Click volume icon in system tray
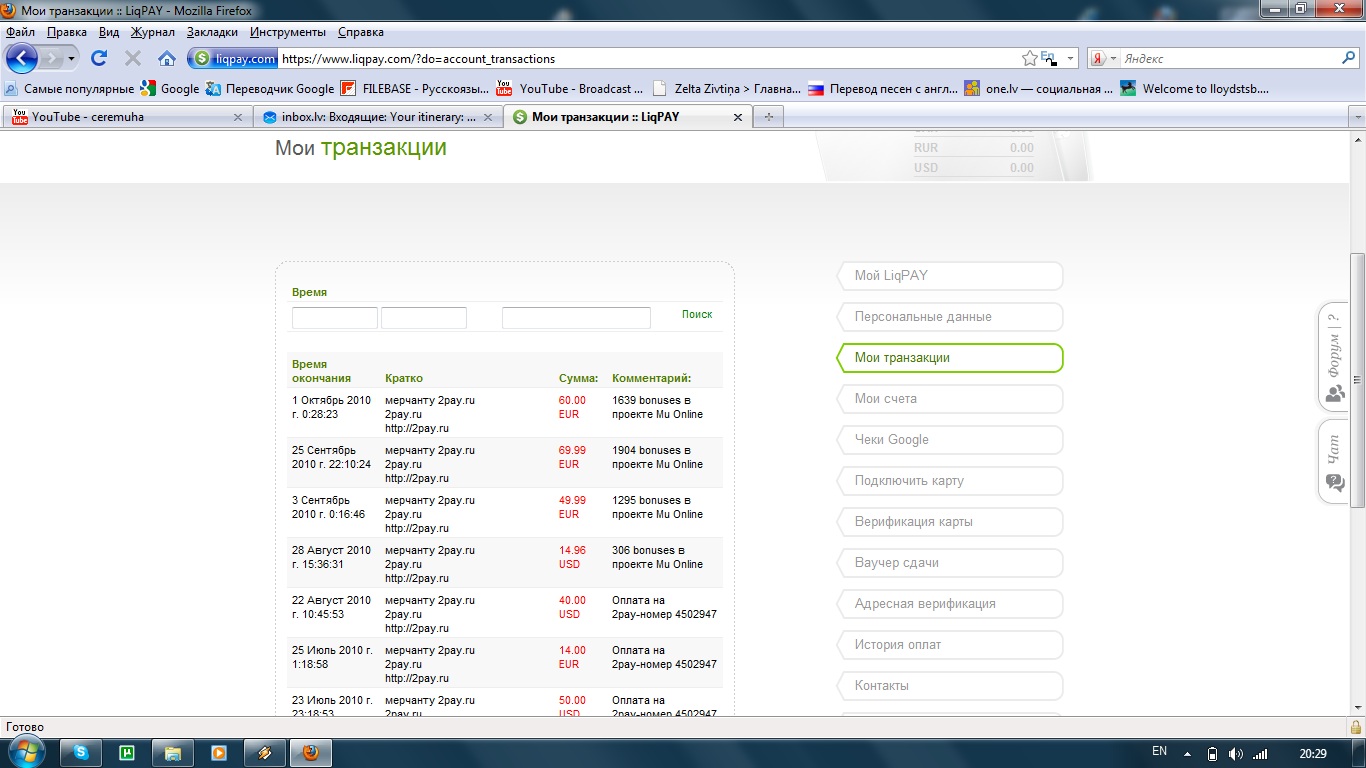 tap(1236, 753)
